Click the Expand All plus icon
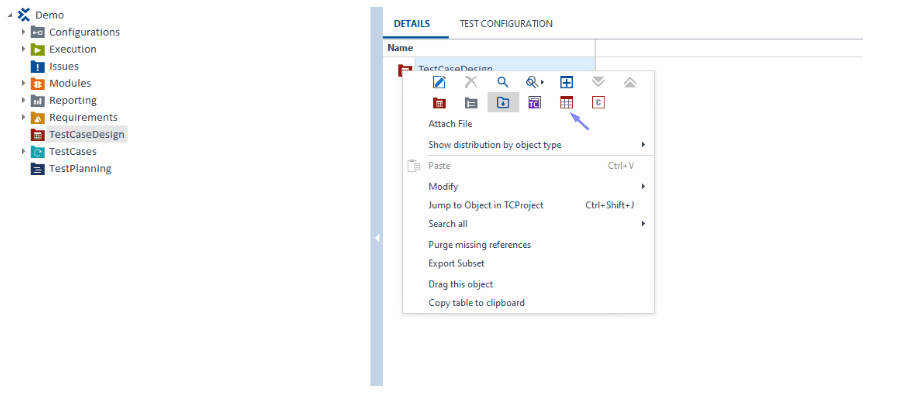The width and height of the screenshot is (920, 403). 566,82
